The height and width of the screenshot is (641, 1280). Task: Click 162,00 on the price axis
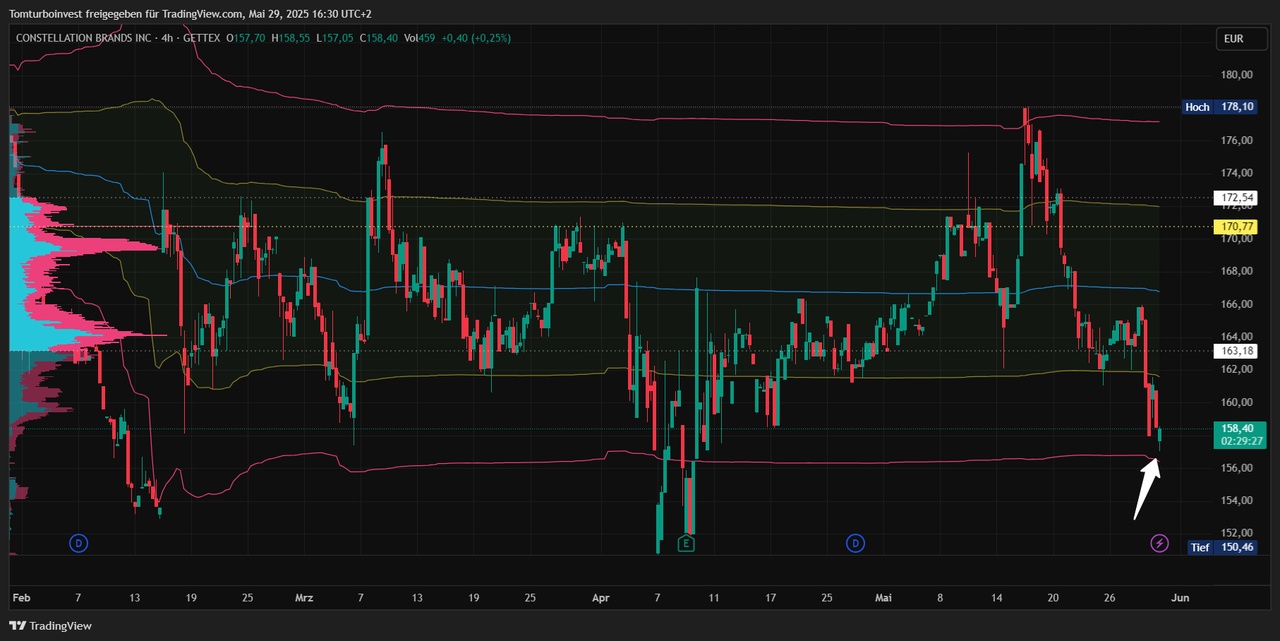(1237, 369)
